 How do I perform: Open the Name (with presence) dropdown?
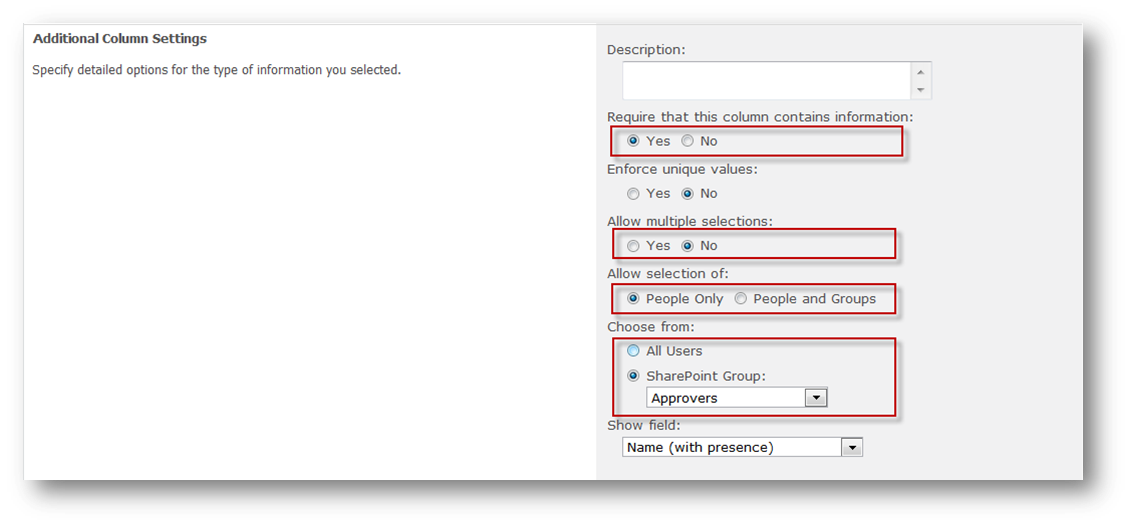tap(742, 448)
